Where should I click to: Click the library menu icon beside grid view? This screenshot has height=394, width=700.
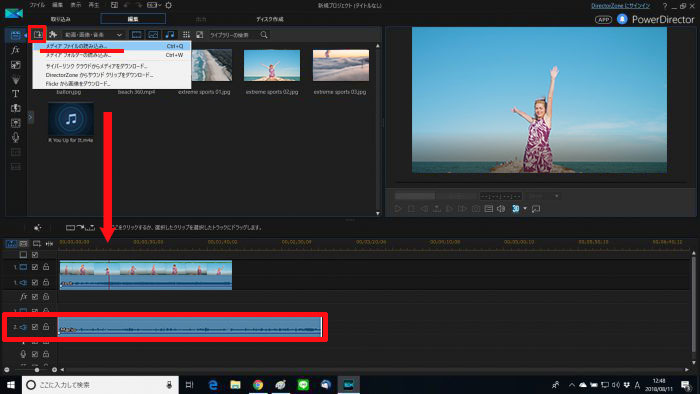(200, 34)
